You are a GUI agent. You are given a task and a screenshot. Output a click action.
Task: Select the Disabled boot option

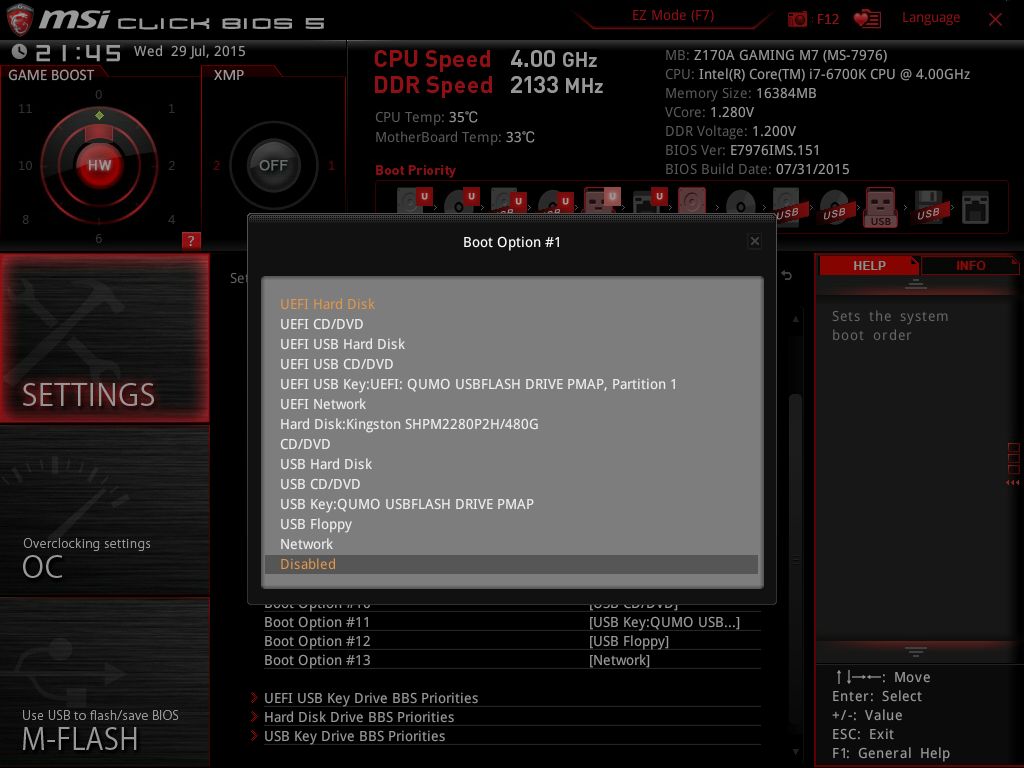[x=511, y=564]
